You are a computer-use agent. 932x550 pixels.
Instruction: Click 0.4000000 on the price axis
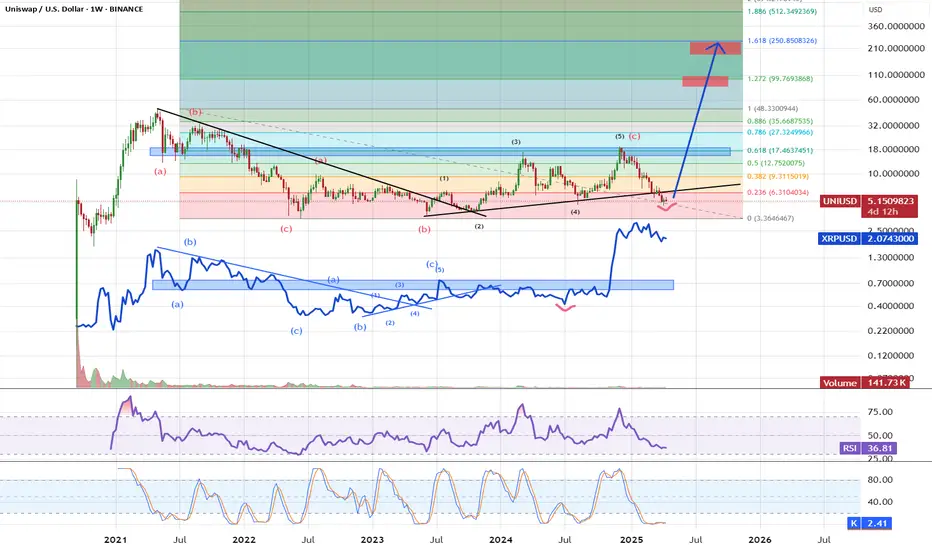point(891,306)
